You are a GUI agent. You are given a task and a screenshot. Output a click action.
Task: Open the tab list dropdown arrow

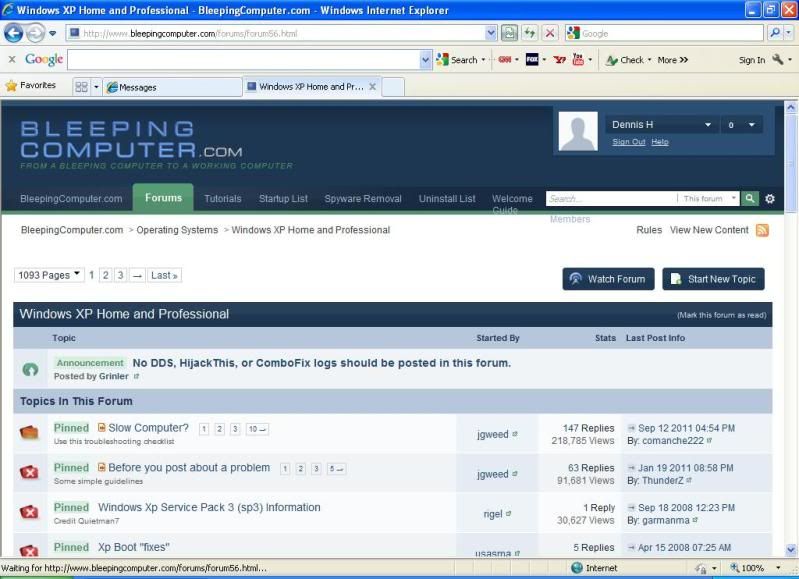96,87
